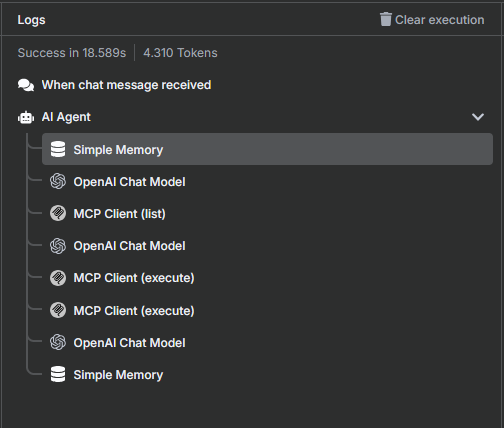Click the first Simple Memory database icon
The width and height of the screenshot is (504, 428).
[58, 149]
